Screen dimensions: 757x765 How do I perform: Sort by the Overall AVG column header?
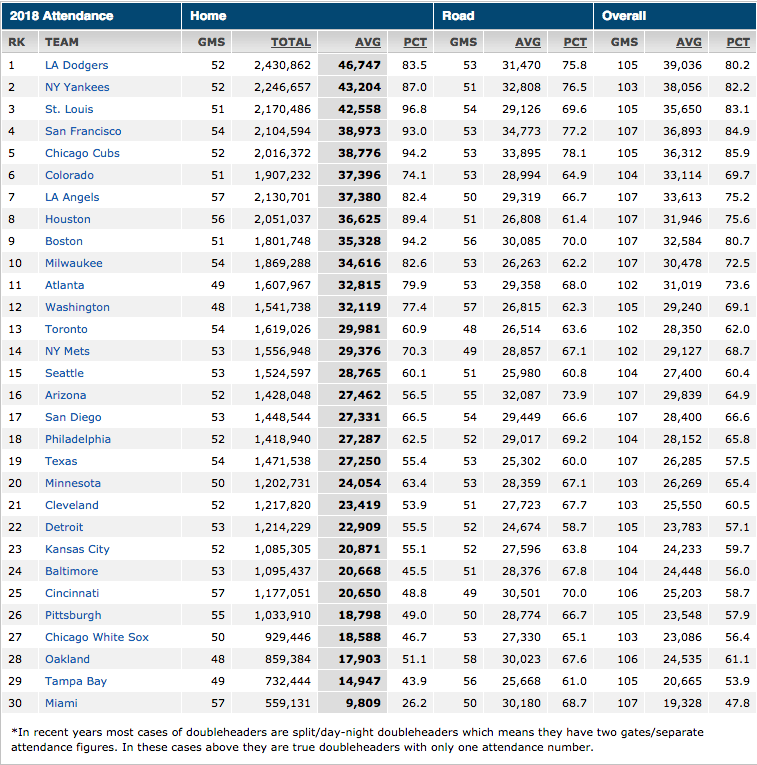pos(689,42)
